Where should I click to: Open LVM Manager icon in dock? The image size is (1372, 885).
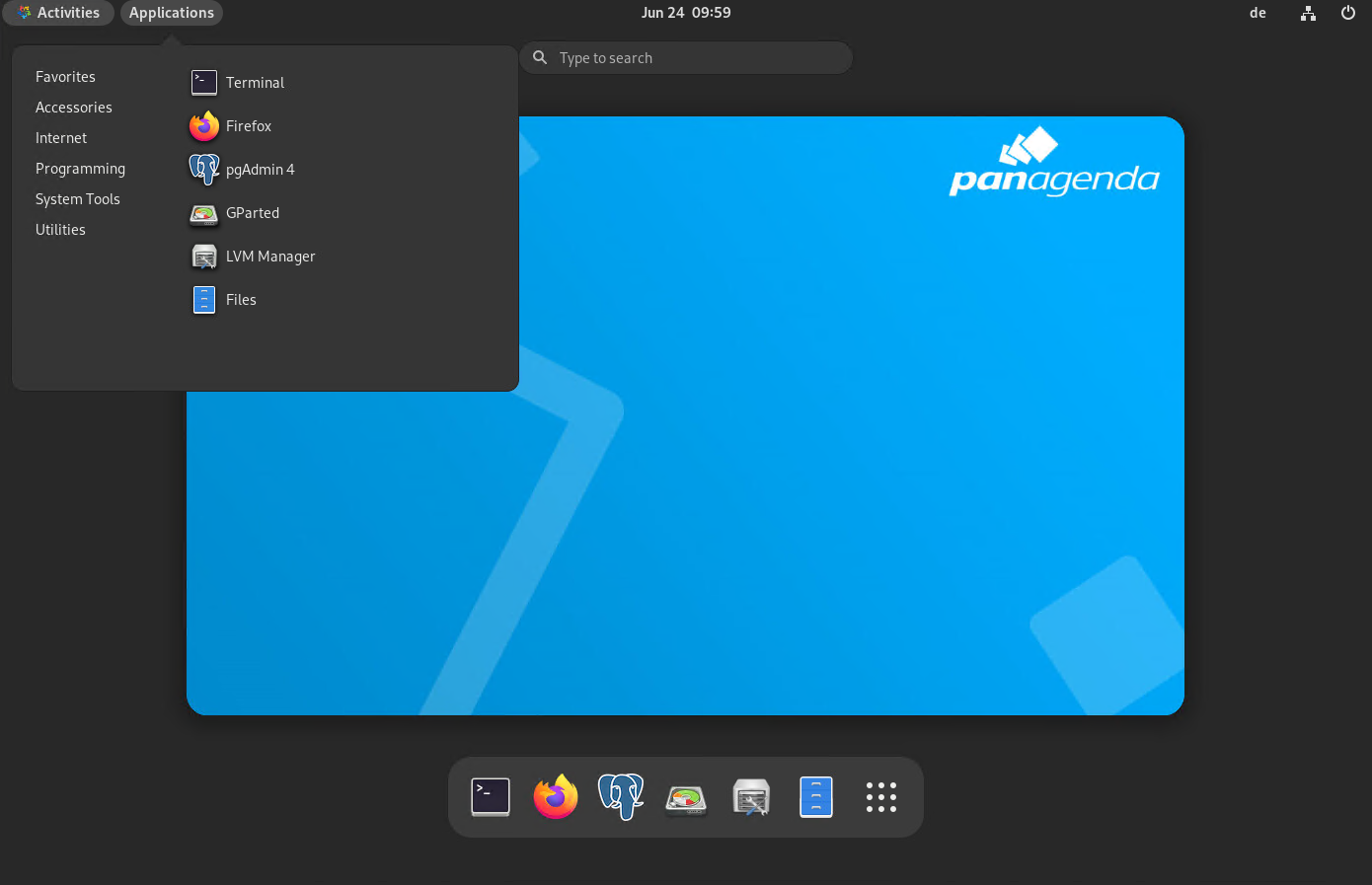pyautogui.click(x=751, y=797)
